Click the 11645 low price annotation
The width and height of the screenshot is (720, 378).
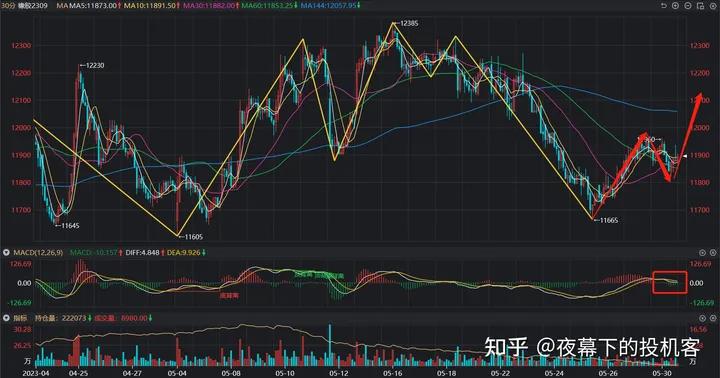(x=70, y=226)
